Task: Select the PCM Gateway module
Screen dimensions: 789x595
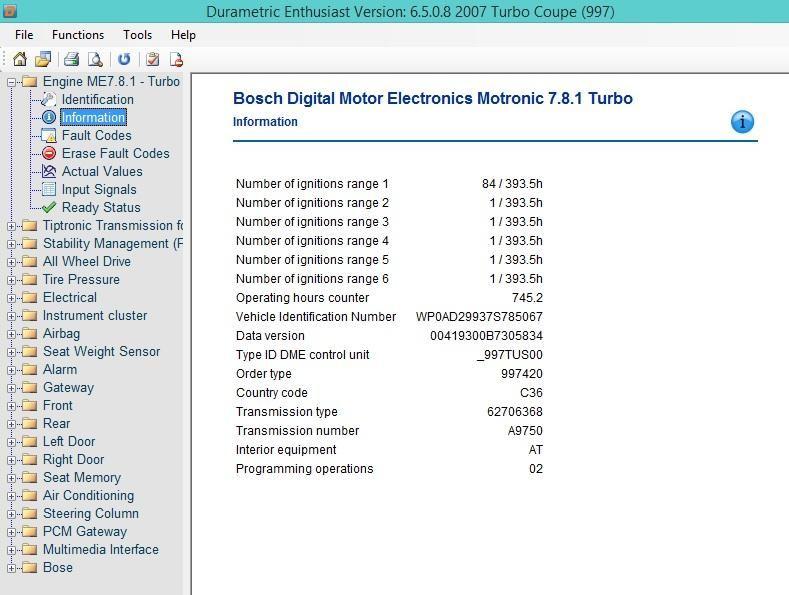Action: click(85, 532)
